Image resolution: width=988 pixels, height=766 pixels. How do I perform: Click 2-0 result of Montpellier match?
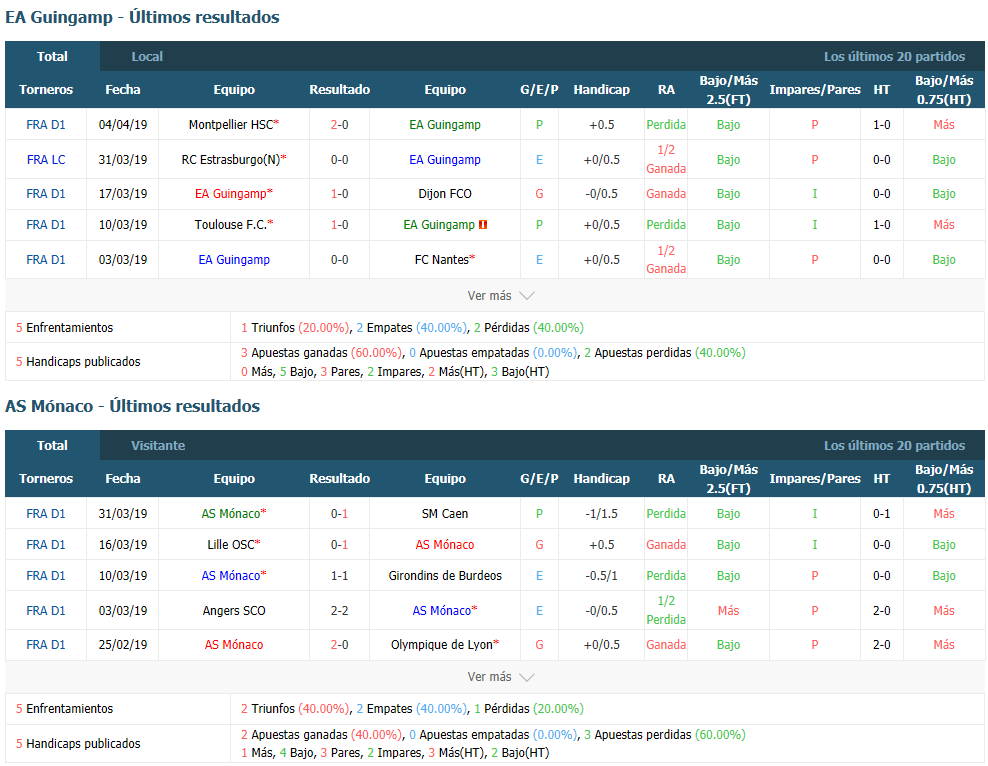(339, 125)
